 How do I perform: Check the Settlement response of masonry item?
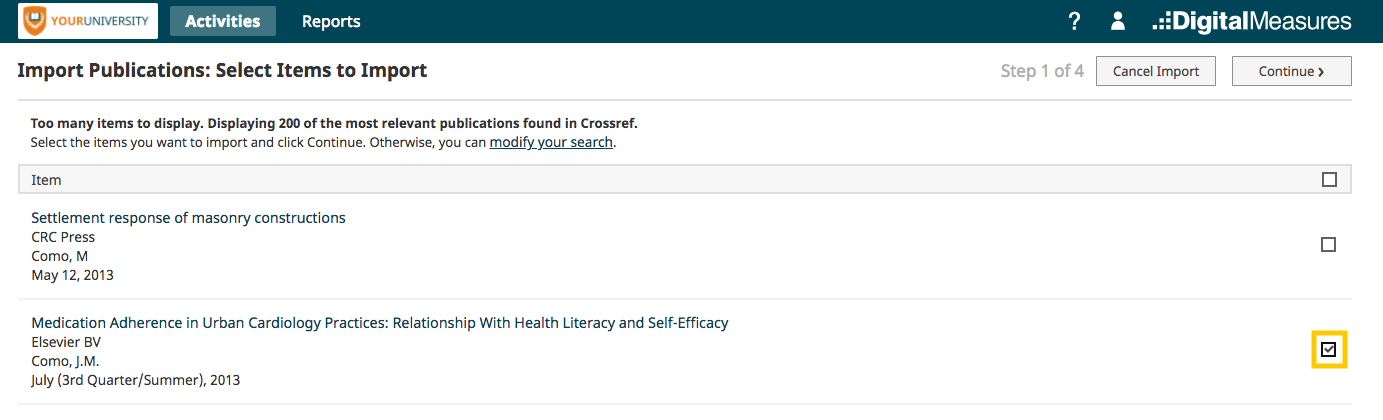(1329, 245)
